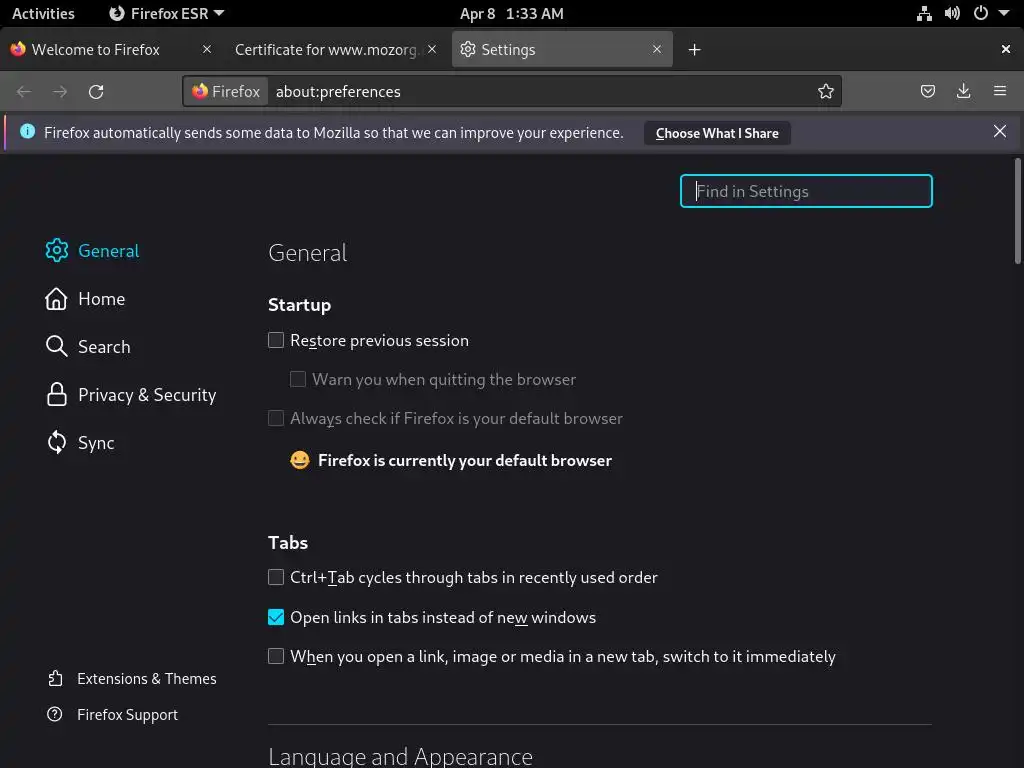Uncheck Open links in tabs checkbox
This screenshot has height=768, width=1024.
(276, 617)
